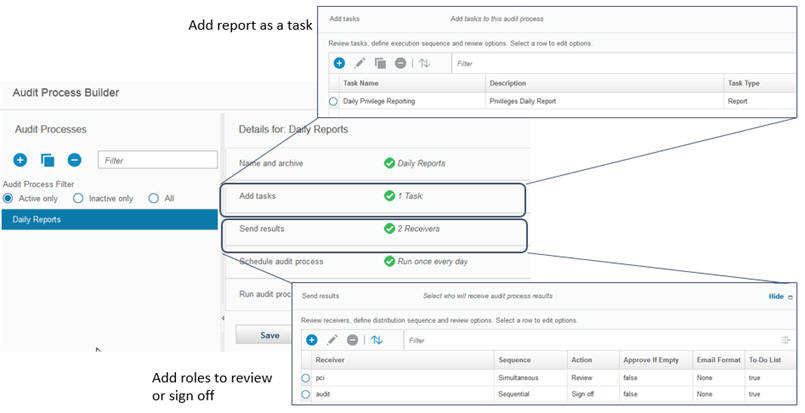Clone the selected audit process

point(47,160)
